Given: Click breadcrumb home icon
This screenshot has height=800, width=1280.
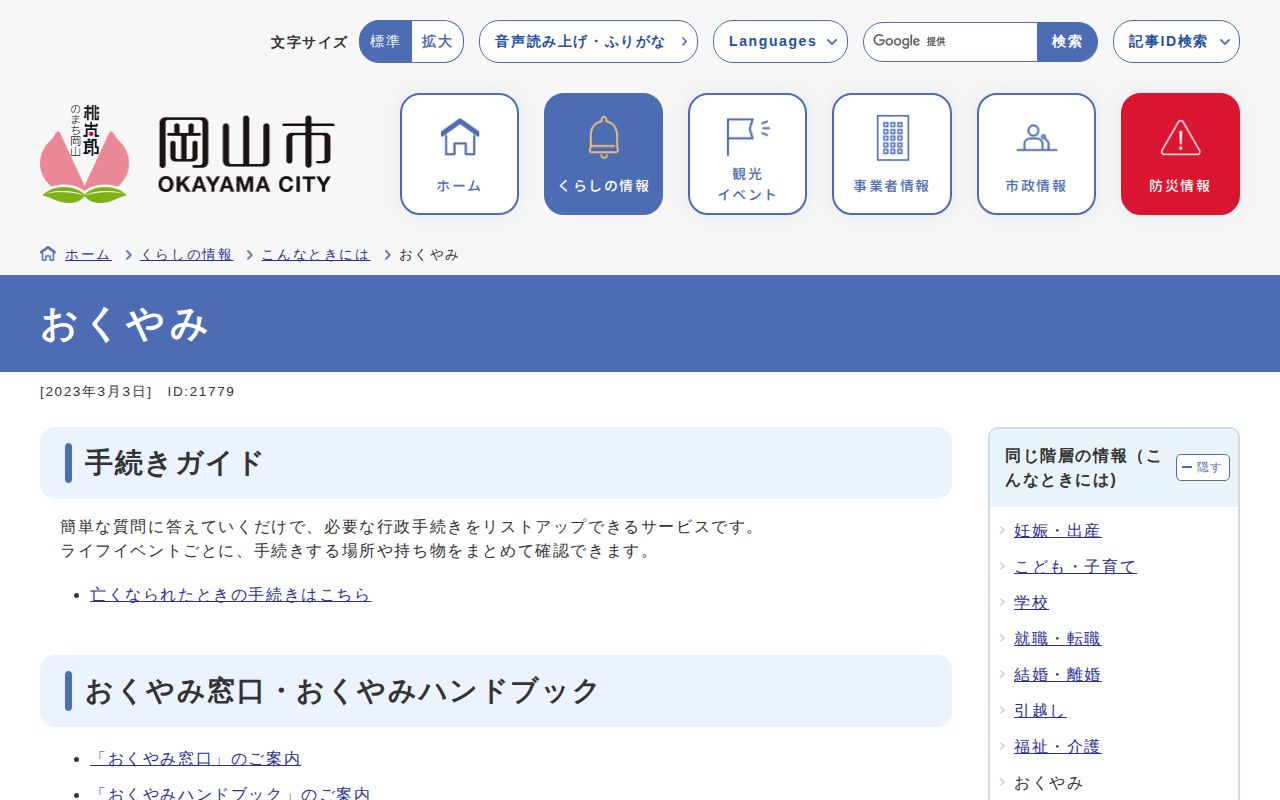Looking at the screenshot, I should click(48, 254).
